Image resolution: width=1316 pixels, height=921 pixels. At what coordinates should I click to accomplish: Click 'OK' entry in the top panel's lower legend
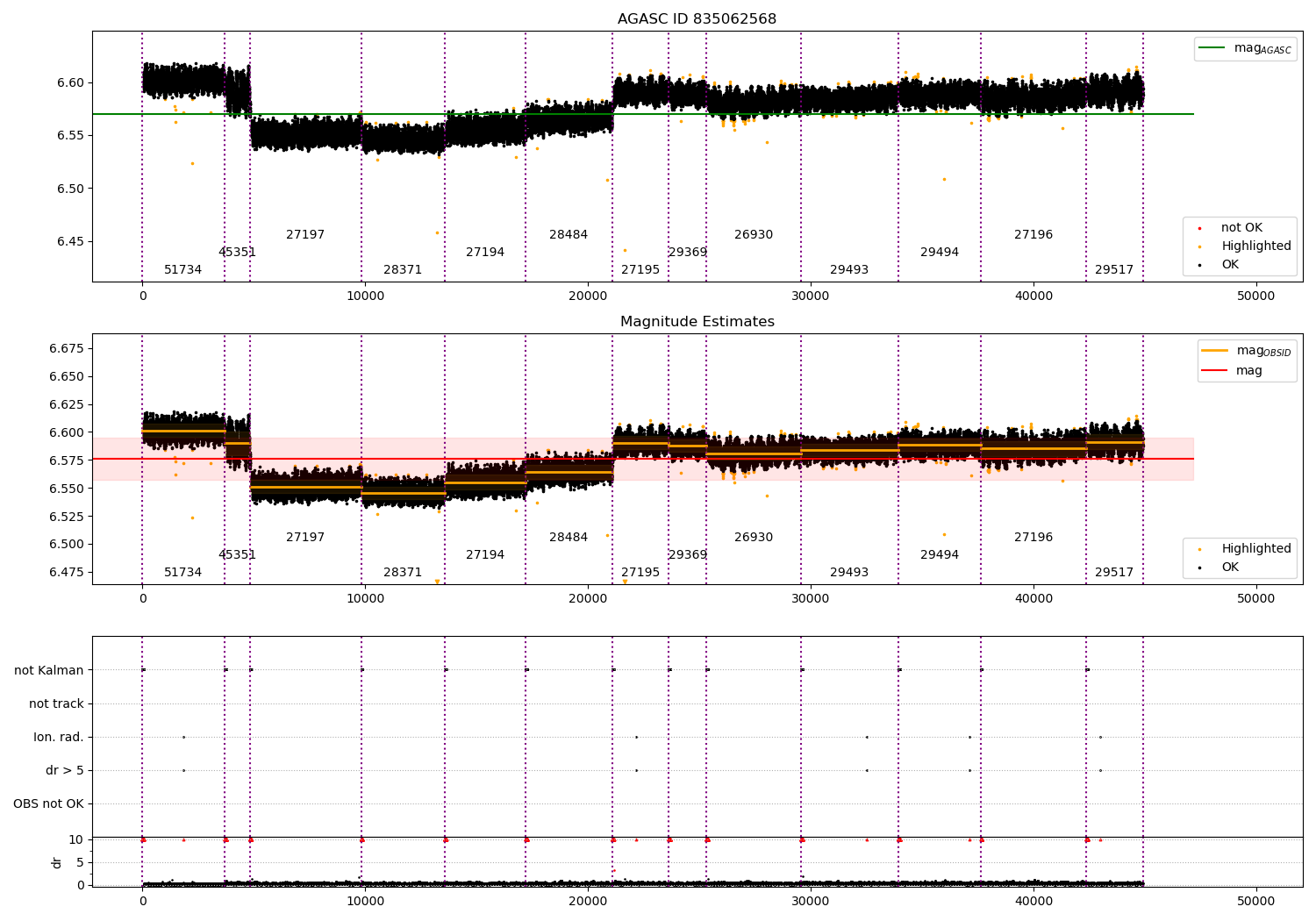[x=1230, y=265]
